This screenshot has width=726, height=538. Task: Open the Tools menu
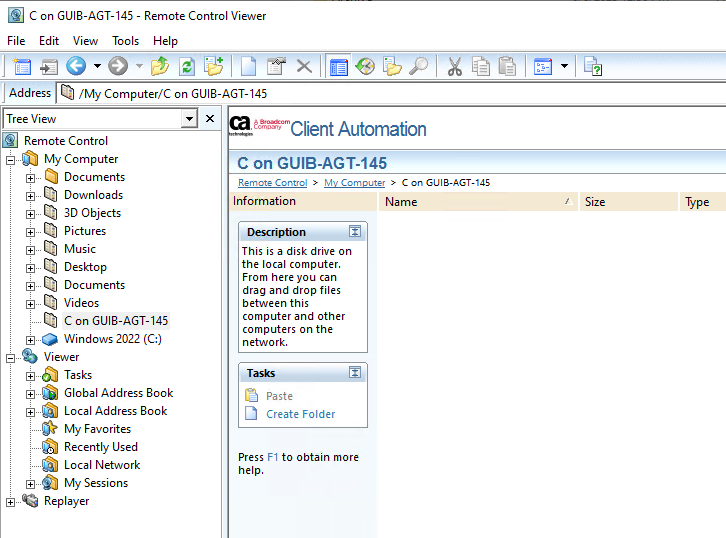coord(125,41)
